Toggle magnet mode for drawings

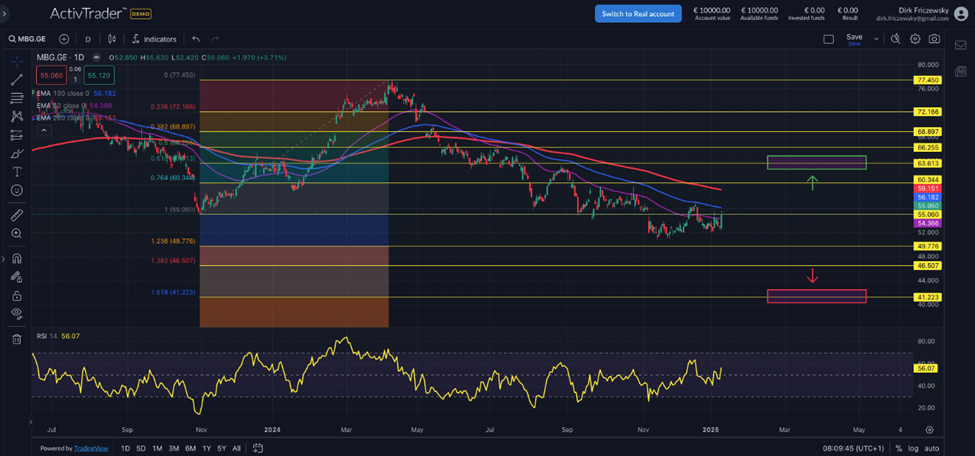coord(16,258)
